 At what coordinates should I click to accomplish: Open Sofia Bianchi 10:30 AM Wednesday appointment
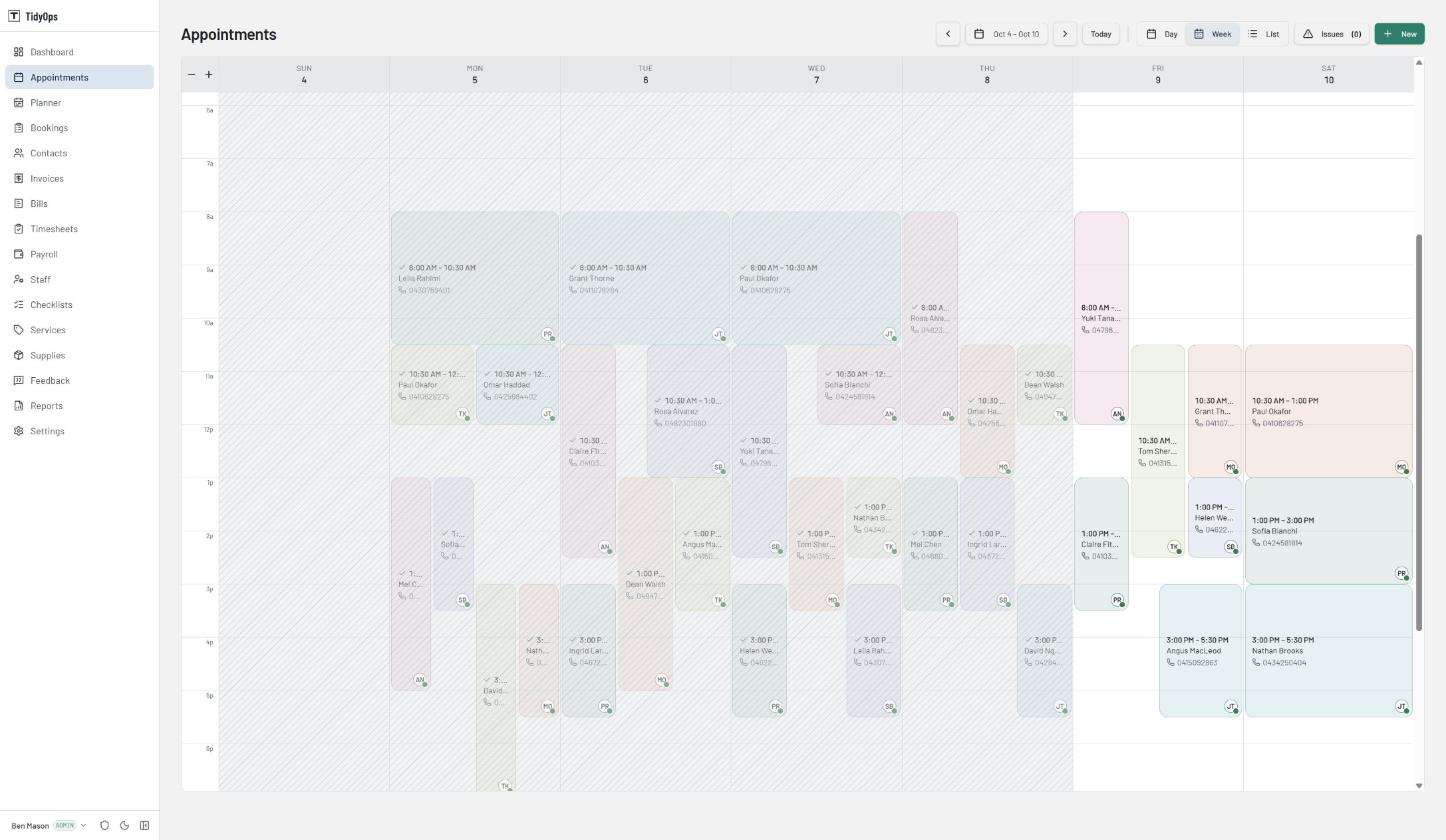tap(859, 385)
